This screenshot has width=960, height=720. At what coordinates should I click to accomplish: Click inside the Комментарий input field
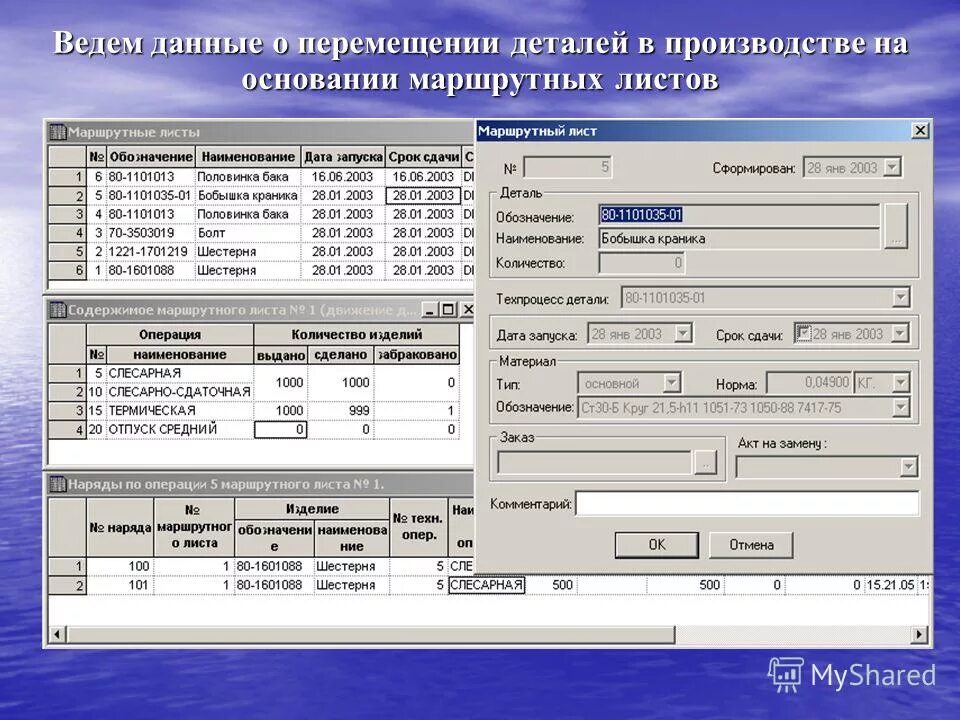(750, 505)
